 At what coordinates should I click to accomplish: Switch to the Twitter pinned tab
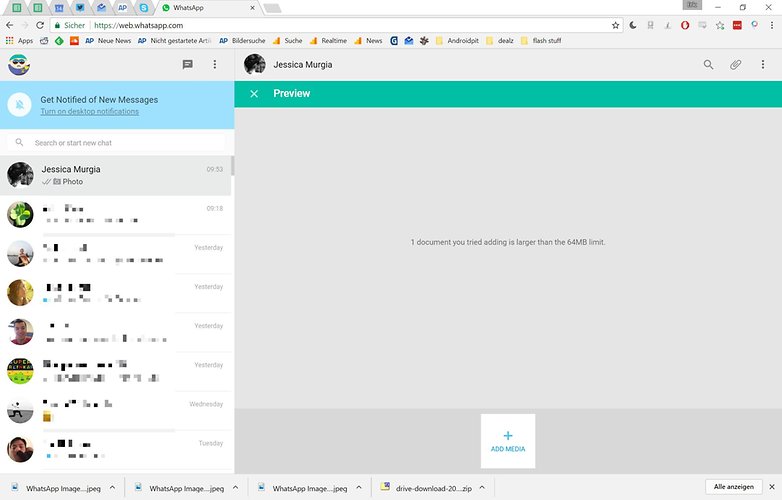pyautogui.click(x=80, y=7)
